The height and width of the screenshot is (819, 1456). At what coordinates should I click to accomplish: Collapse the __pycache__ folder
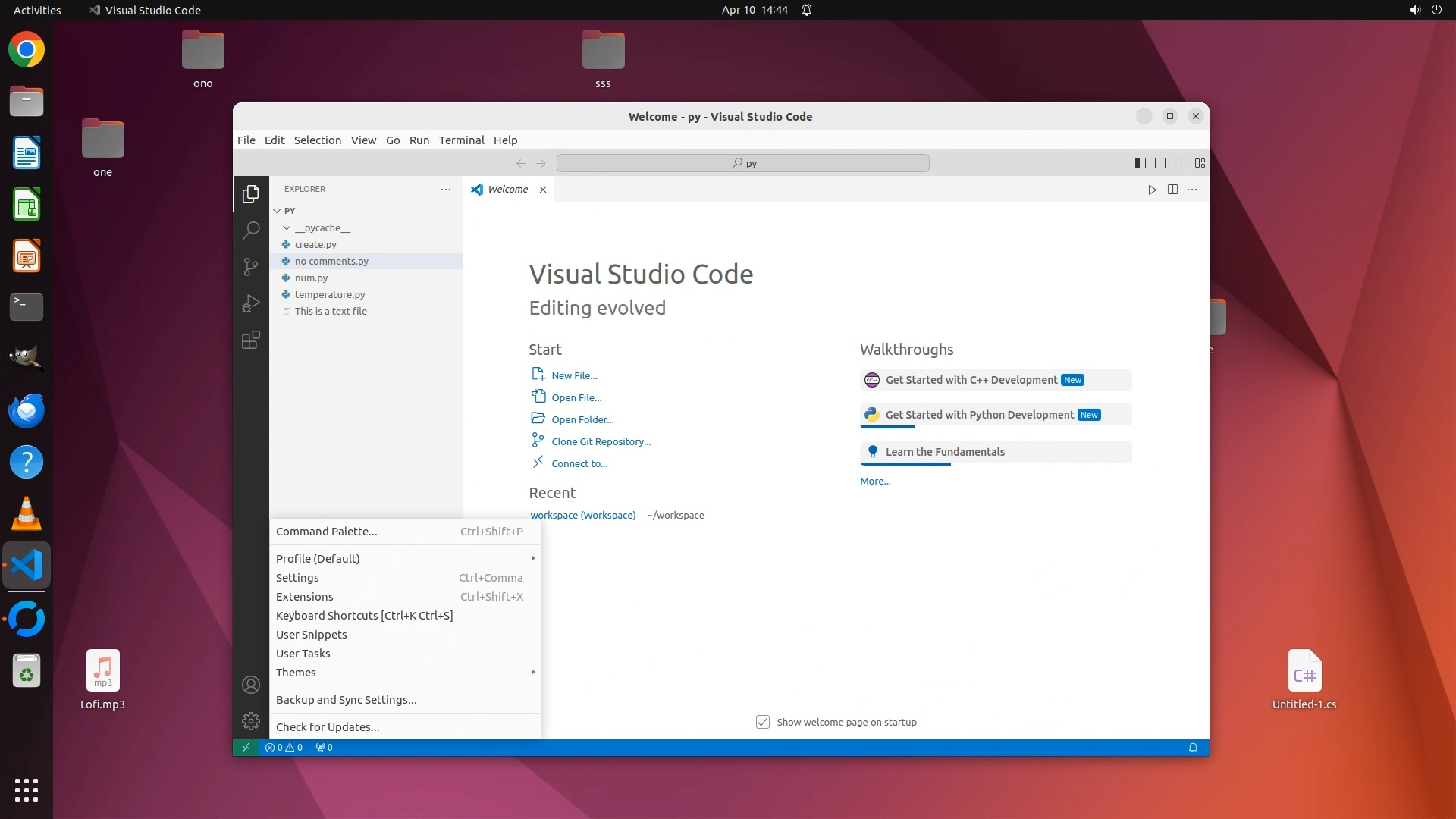(x=287, y=227)
